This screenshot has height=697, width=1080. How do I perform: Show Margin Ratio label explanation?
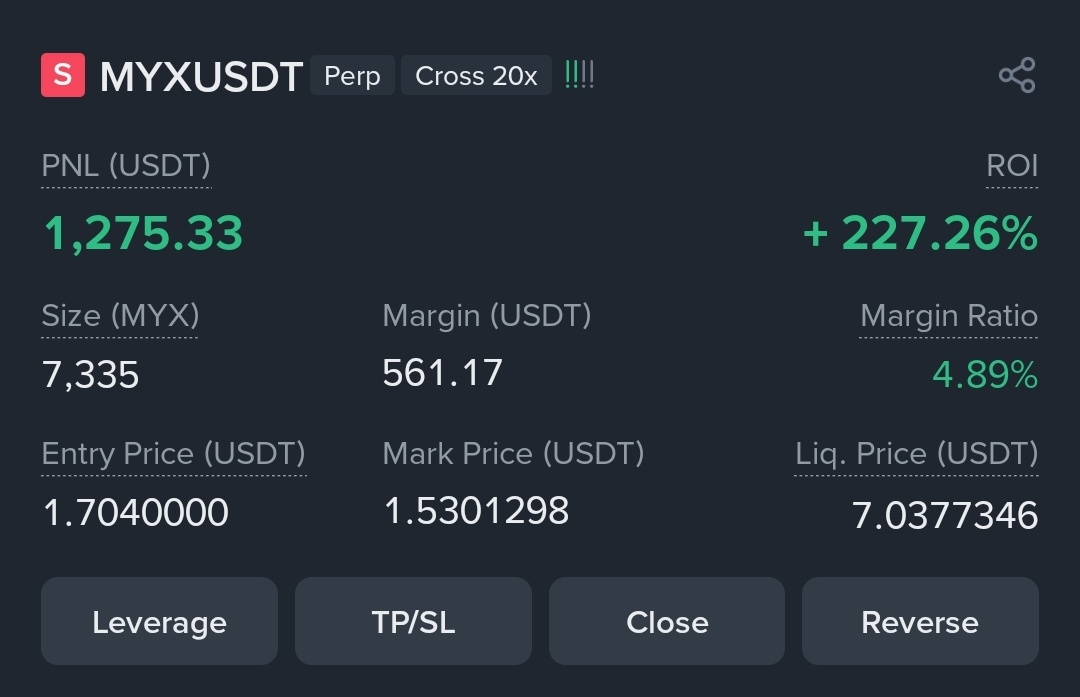click(948, 316)
